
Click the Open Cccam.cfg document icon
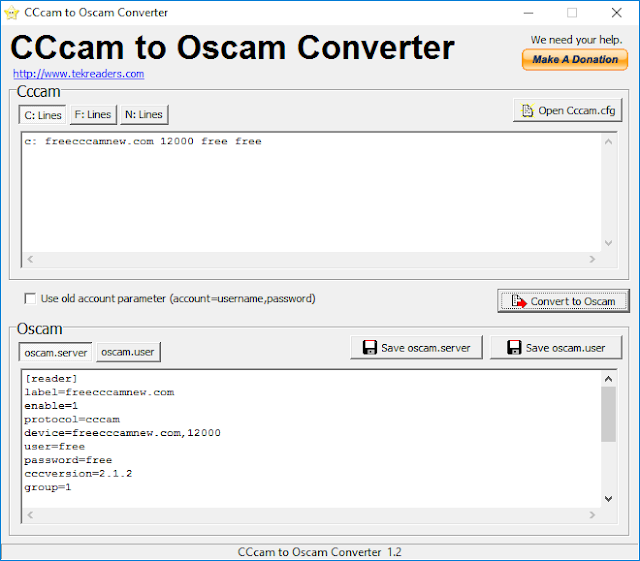click(x=527, y=110)
